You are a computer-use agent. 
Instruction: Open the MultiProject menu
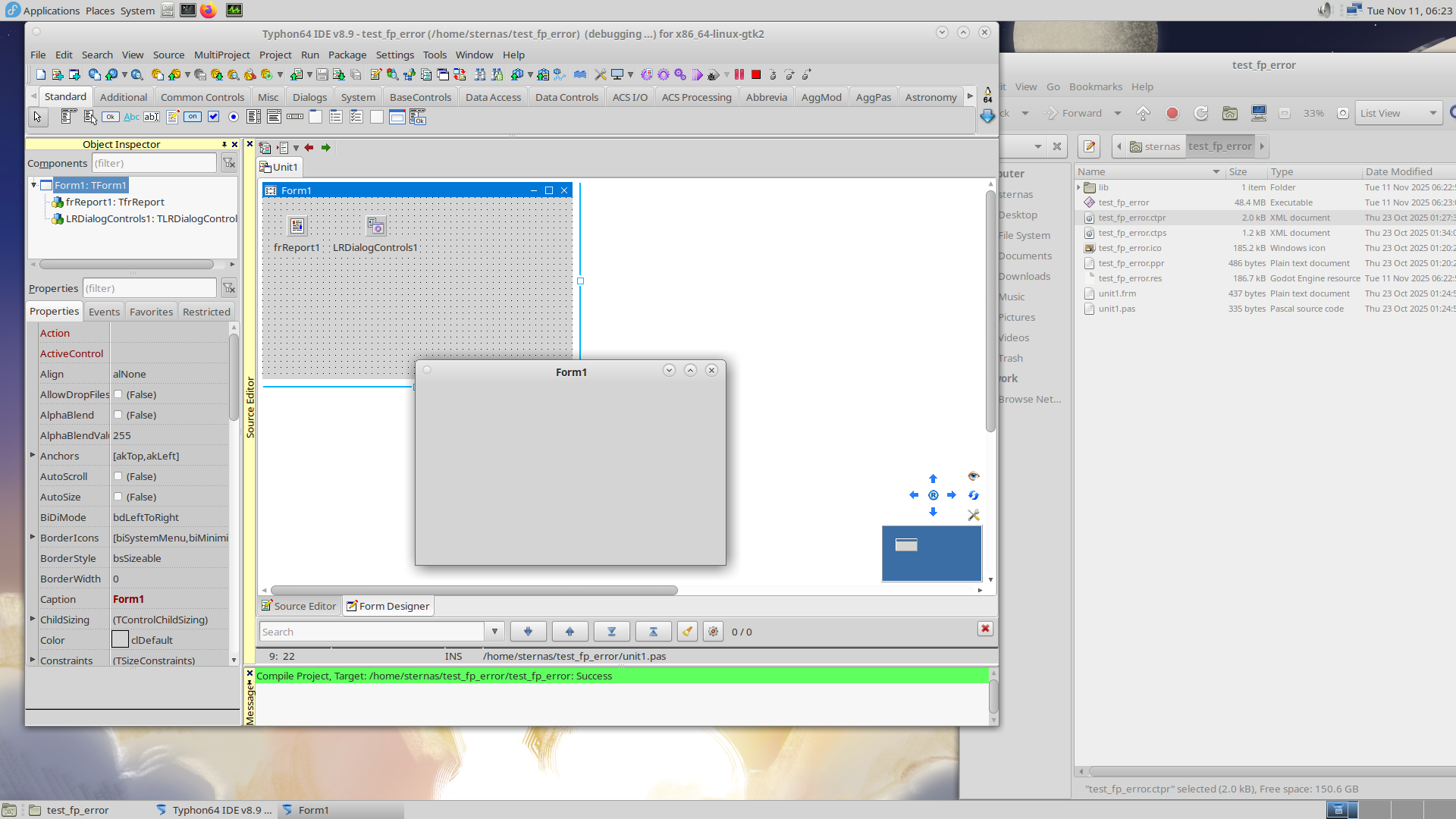(221, 55)
